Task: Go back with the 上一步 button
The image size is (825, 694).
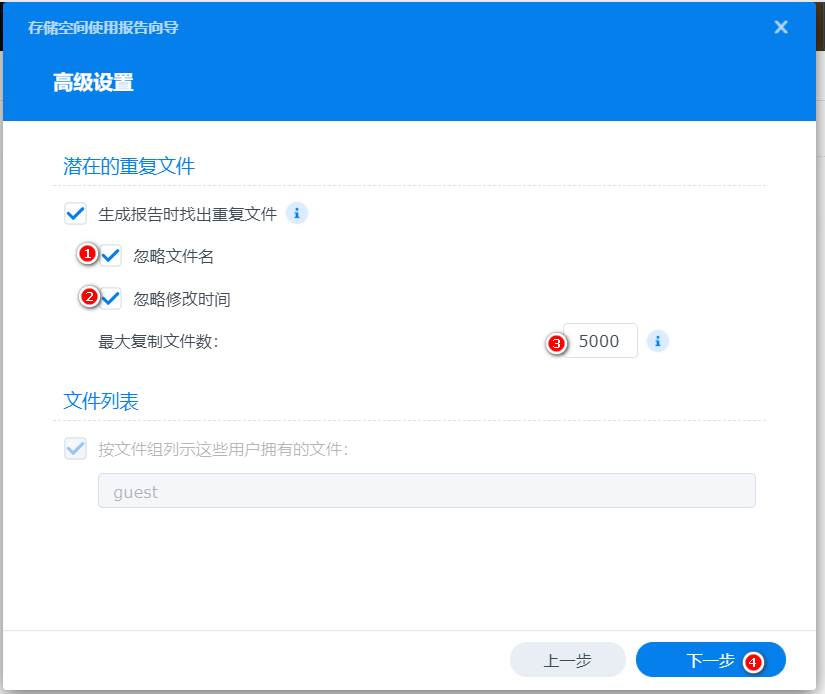Action: (x=568, y=659)
